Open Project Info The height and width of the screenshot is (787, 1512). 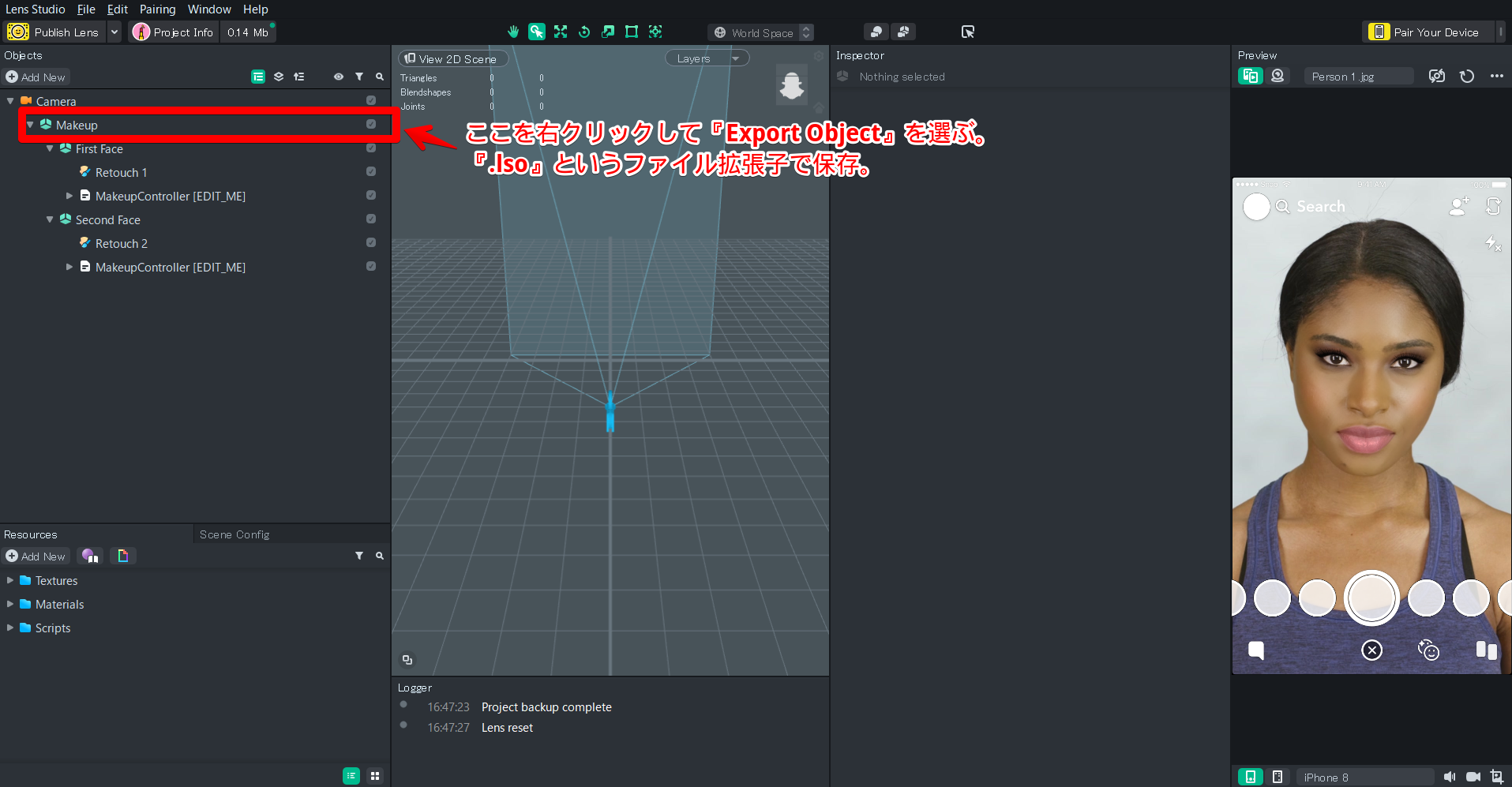(x=174, y=32)
